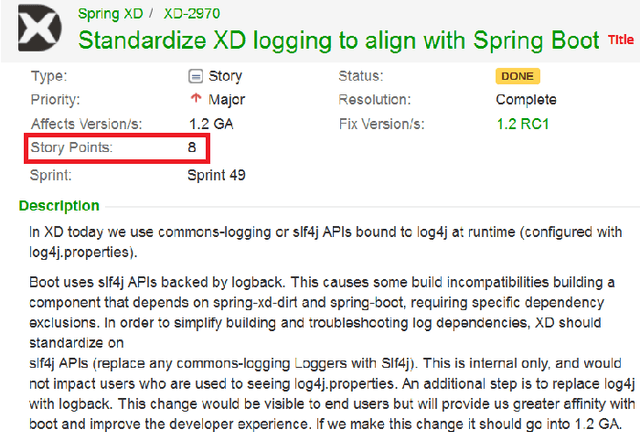The image size is (640, 432).
Task: Click the Complete resolution value
Action: (x=527, y=100)
